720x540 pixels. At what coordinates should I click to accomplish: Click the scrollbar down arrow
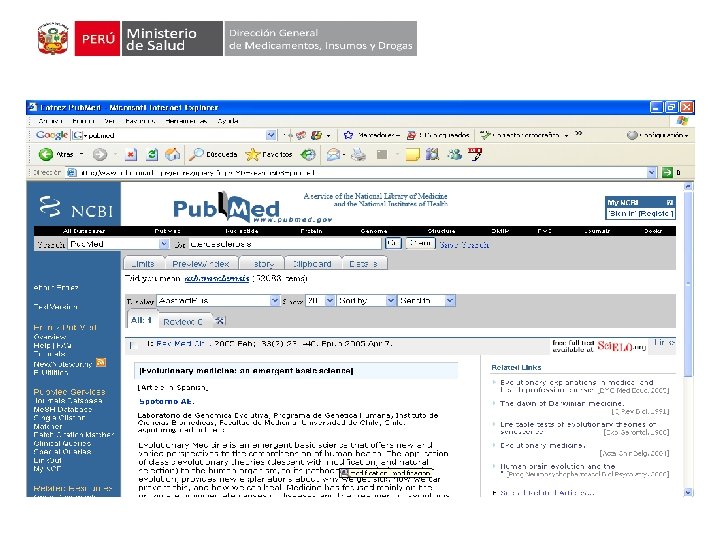(688, 492)
